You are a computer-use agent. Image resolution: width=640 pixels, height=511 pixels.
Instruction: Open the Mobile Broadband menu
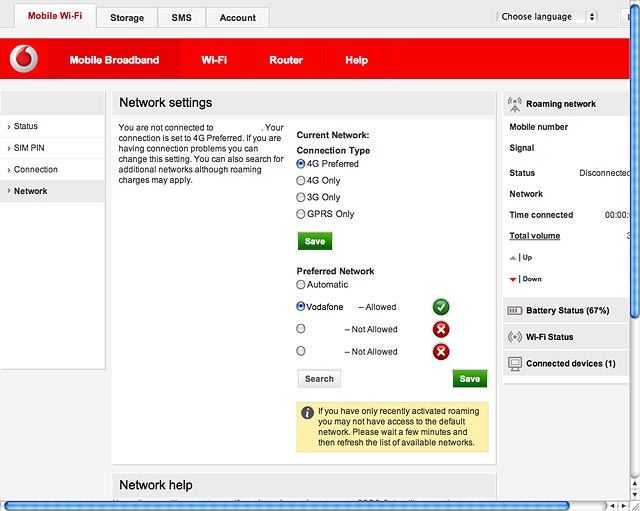point(114,60)
